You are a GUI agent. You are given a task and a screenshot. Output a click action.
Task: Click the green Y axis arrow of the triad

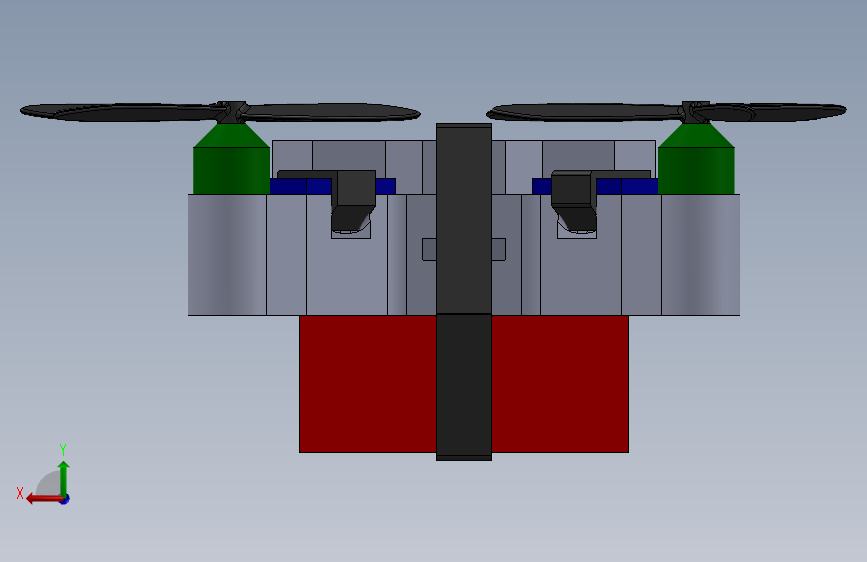(x=64, y=479)
